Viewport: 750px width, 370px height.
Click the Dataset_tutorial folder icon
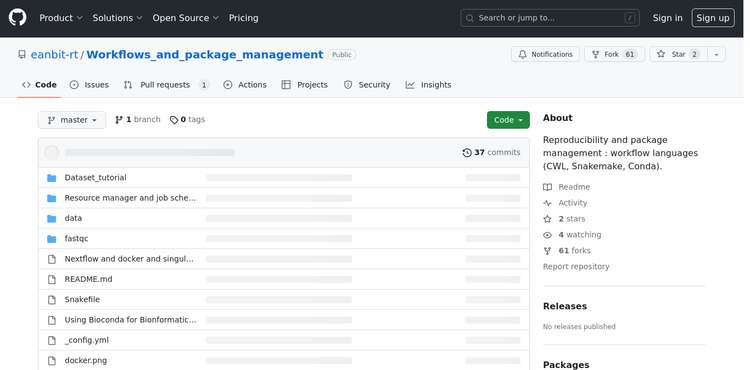[x=52, y=178]
